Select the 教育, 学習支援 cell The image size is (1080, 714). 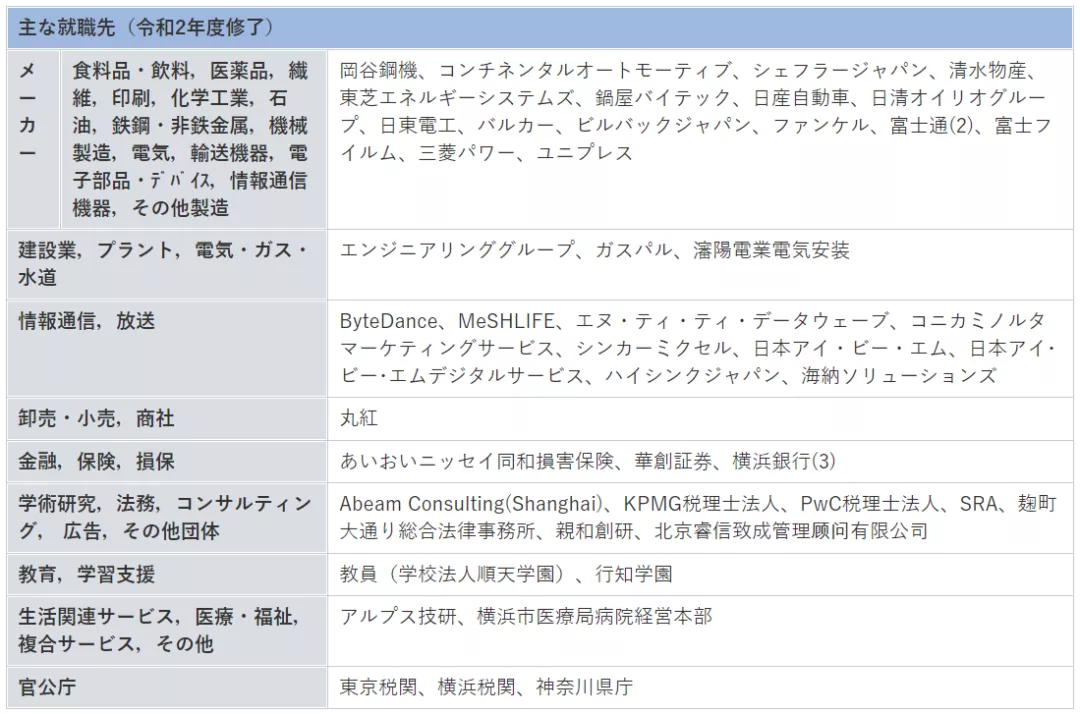click(x=167, y=574)
